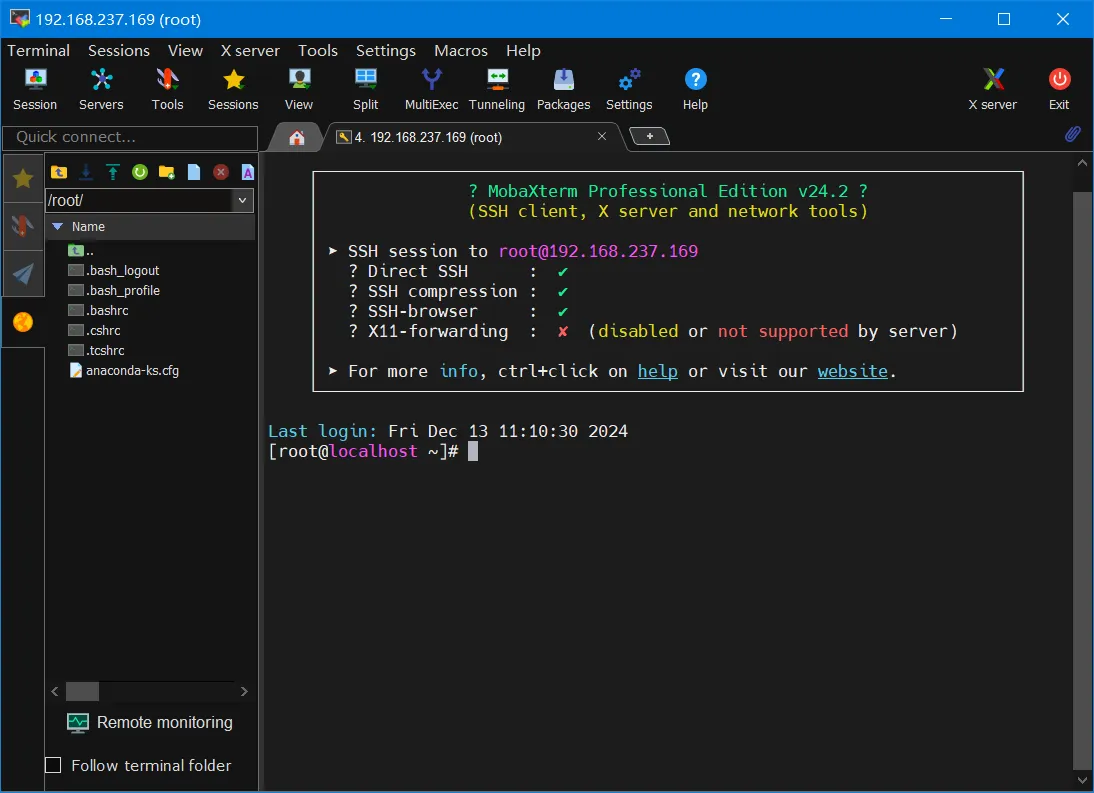Screen dimensions: 1094x793
Task: Go to parent folder icon in SFTP toolbar
Action: tap(59, 172)
